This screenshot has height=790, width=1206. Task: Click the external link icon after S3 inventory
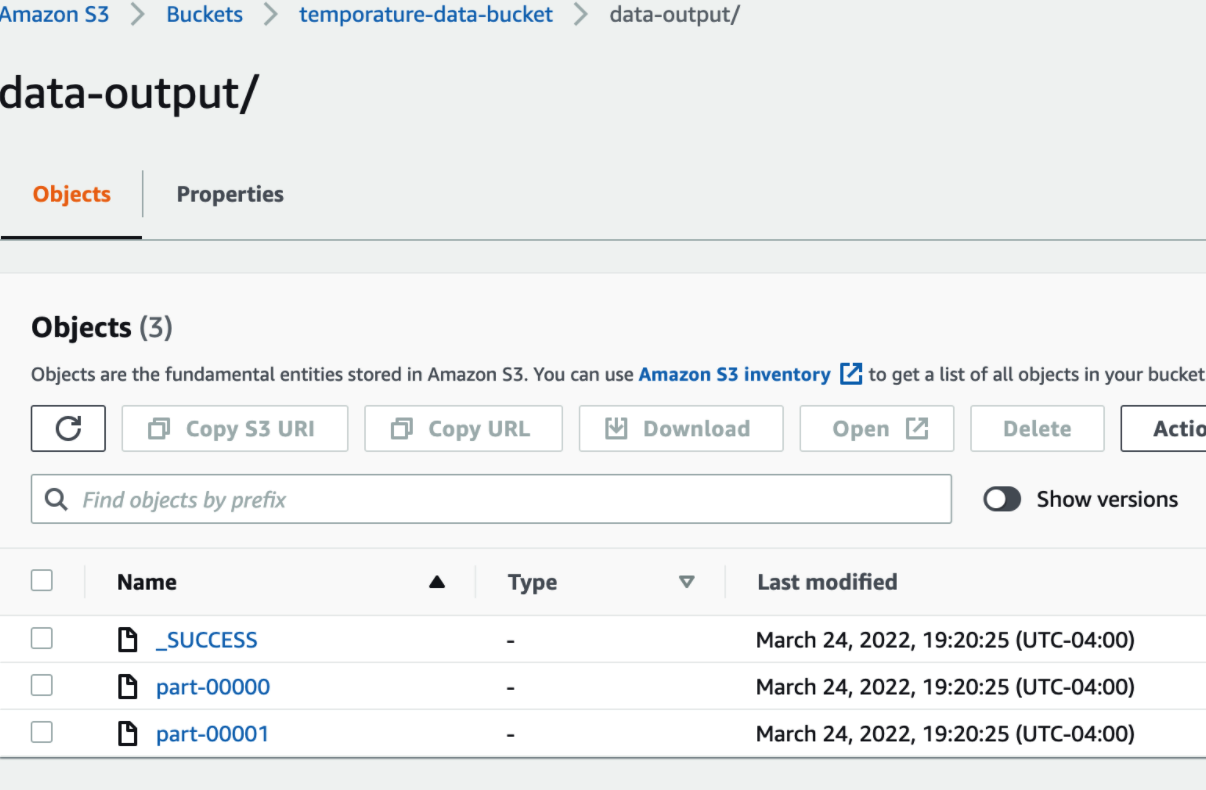click(851, 374)
